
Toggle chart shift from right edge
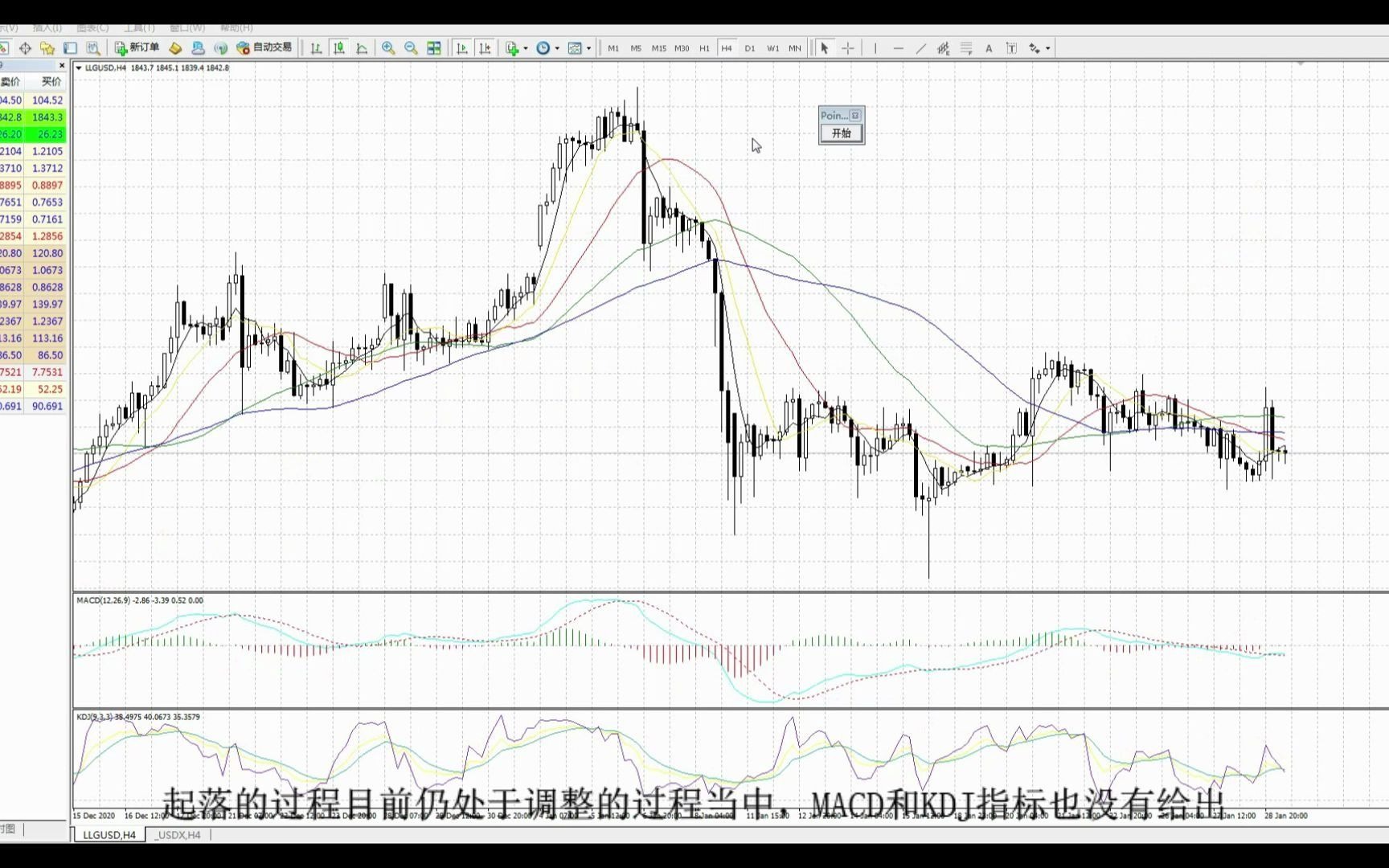click(x=485, y=48)
